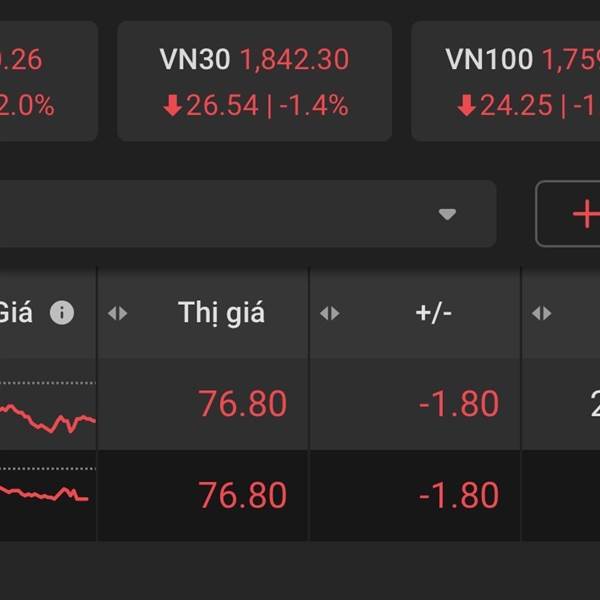Select the Giá column header
This screenshot has height=600, width=600.
coord(14,313)
